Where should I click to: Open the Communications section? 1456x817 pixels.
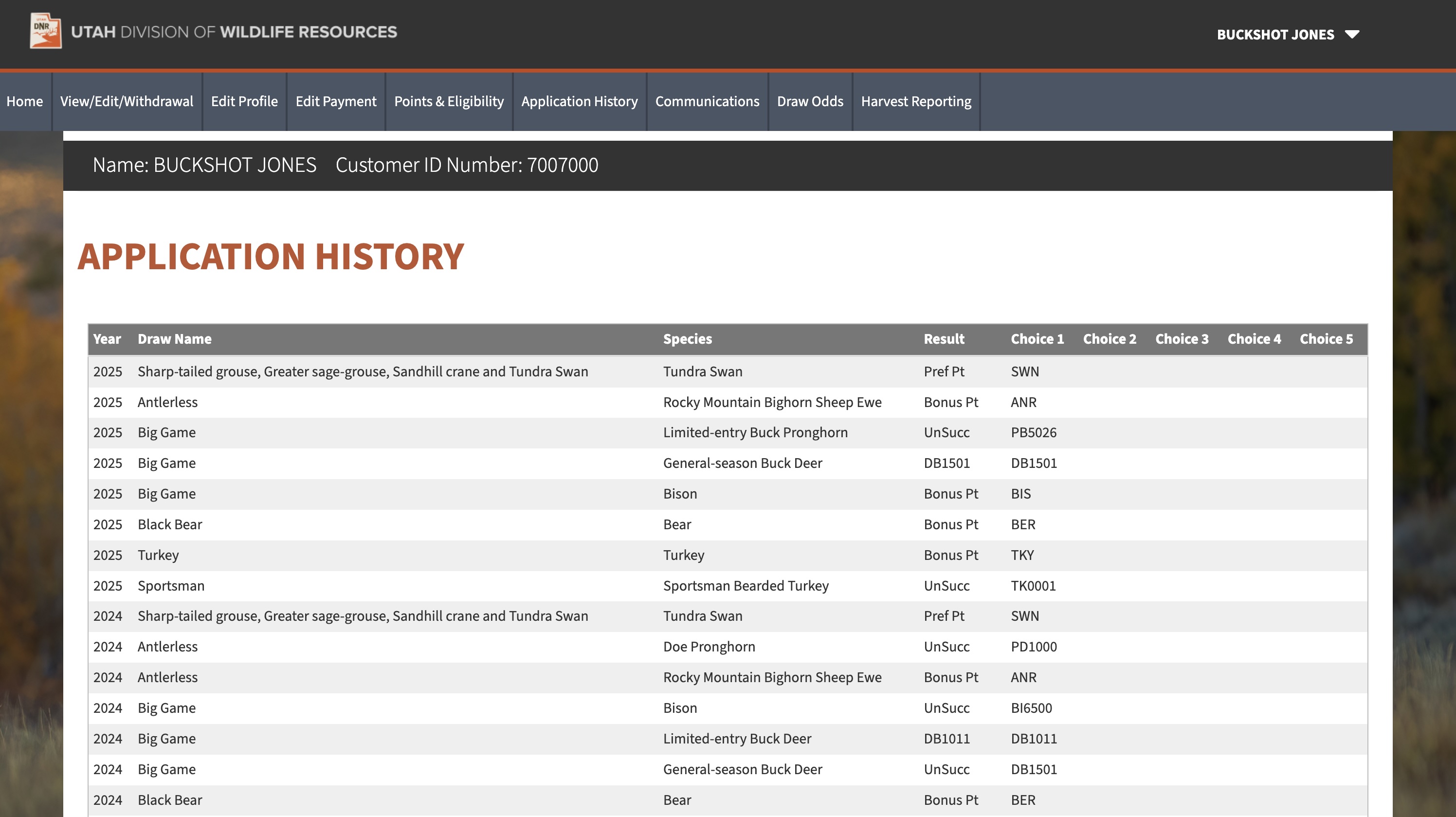(707, 101)
